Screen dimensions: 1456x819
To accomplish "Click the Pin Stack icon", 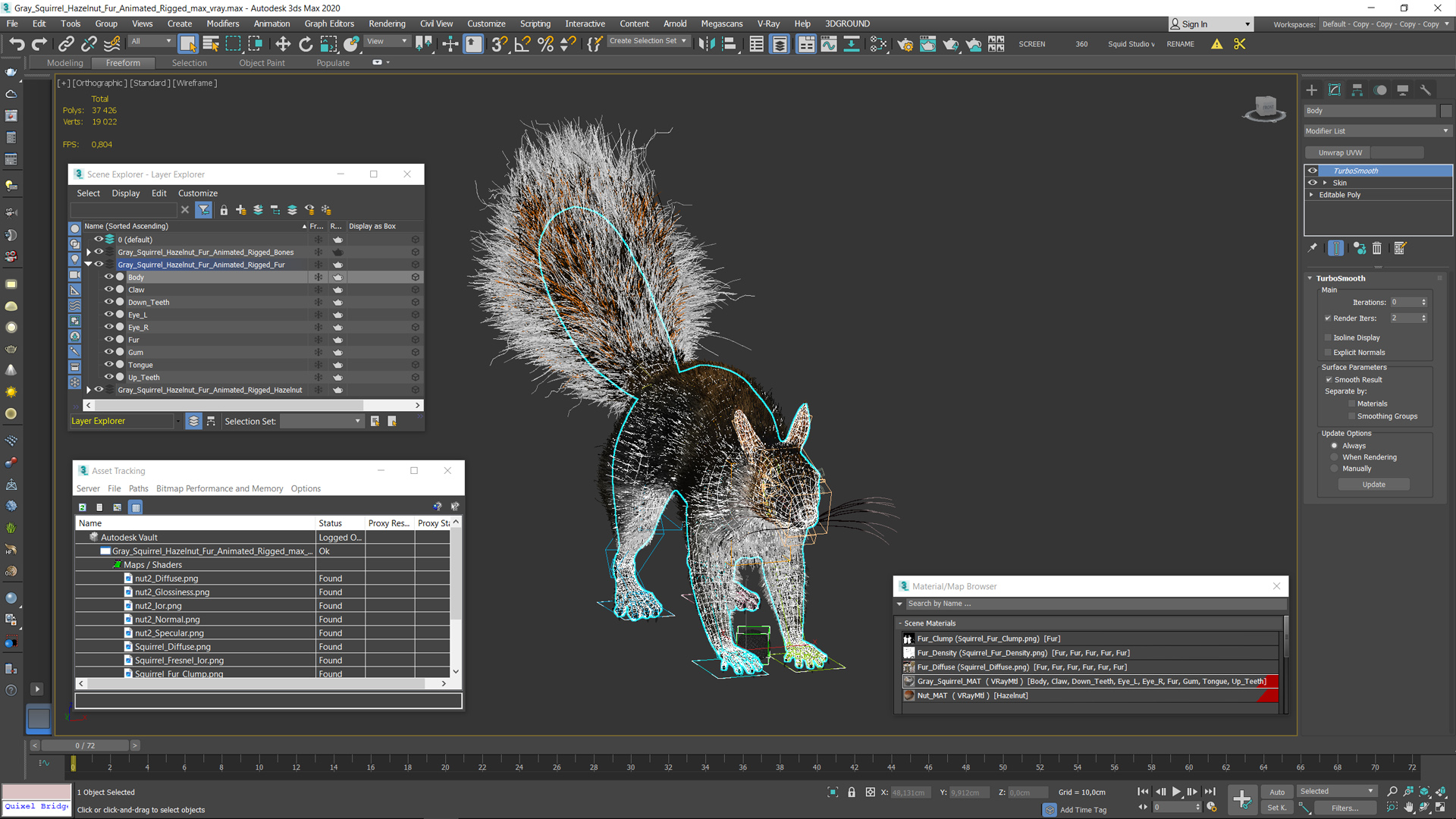I will 1313,248.
